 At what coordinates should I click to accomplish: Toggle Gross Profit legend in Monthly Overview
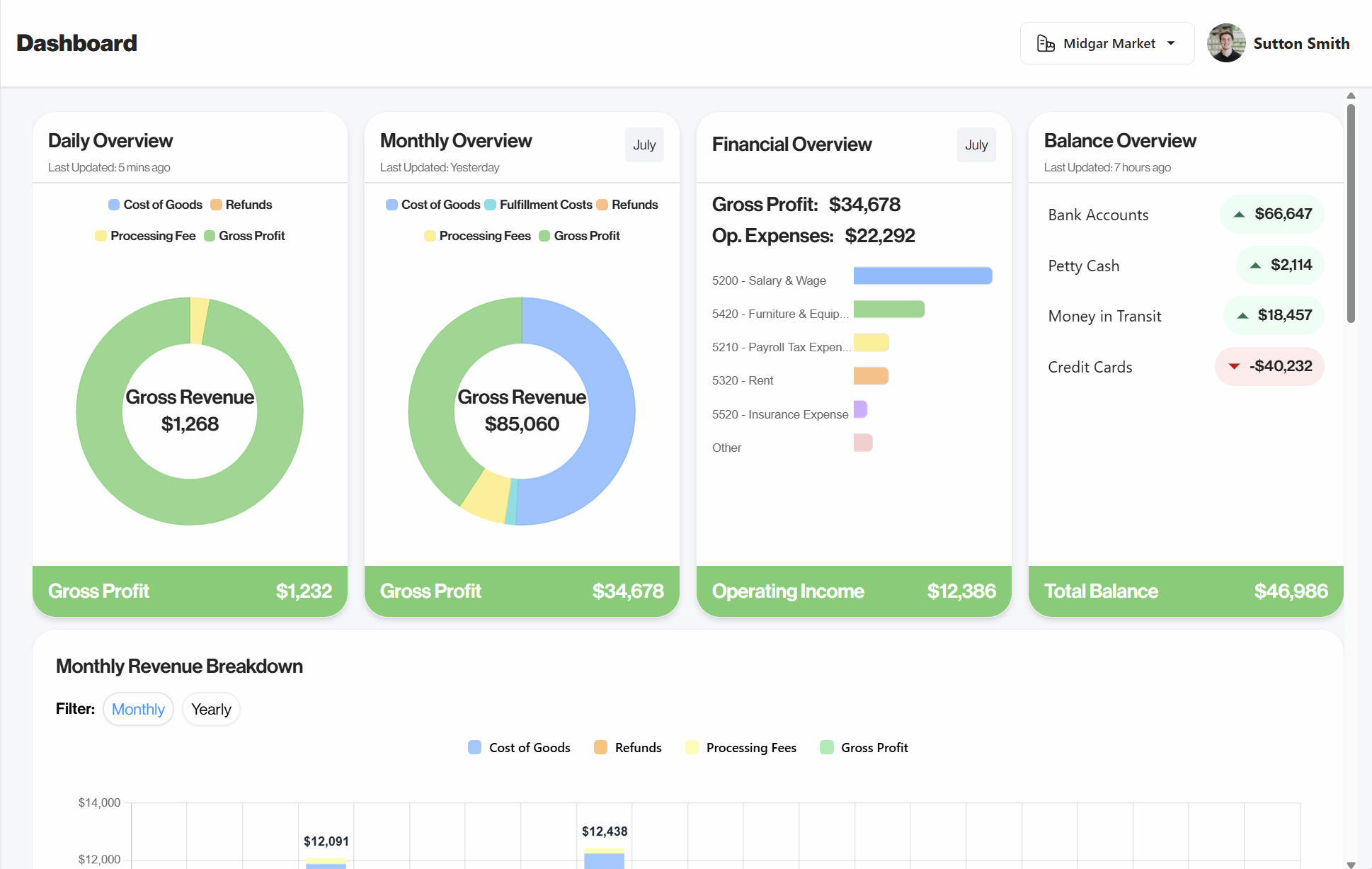pos(579,236)
